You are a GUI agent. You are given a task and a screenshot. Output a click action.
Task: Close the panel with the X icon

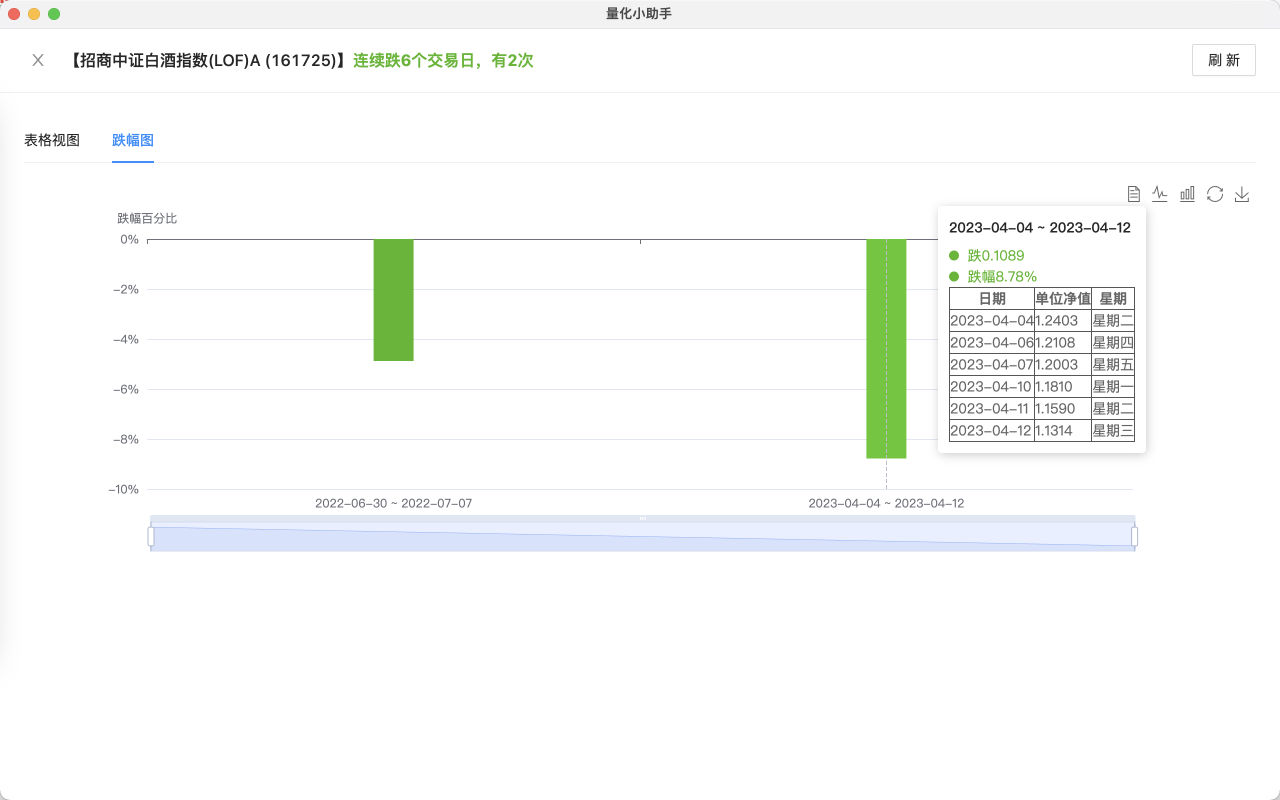point(38,60)
